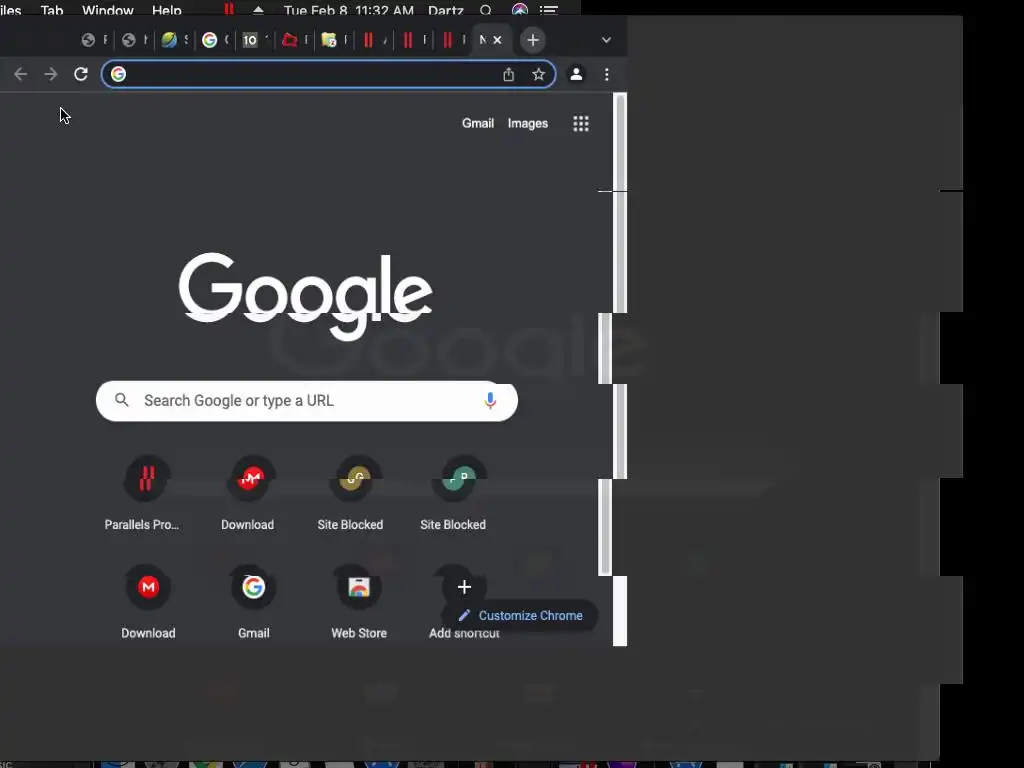
Task: Click the Dartz user name in menu bar
Action: point(446,10)
